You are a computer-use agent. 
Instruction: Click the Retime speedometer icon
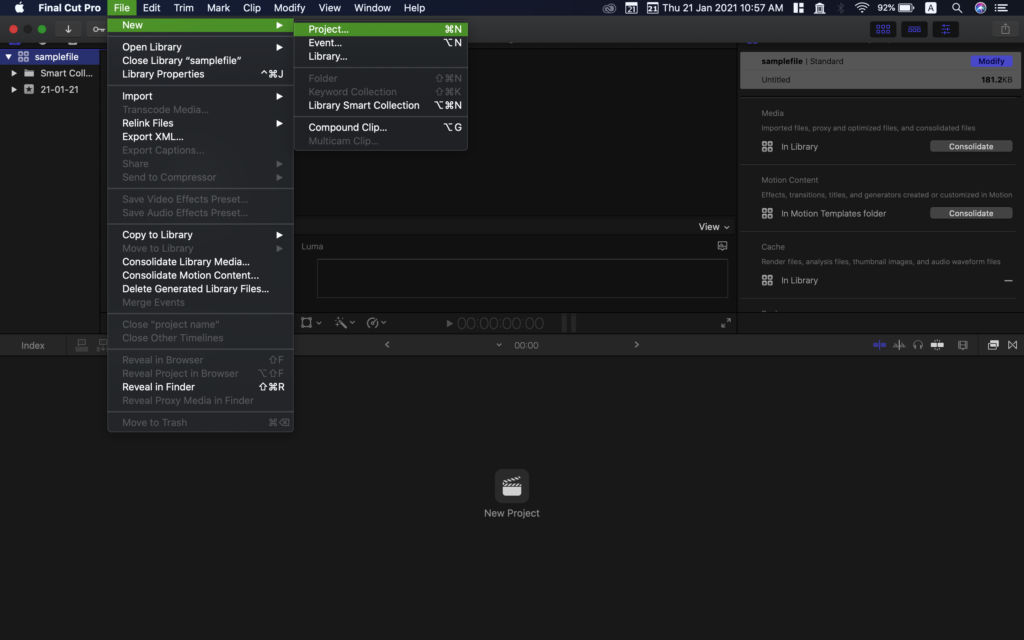pos(373,323)
